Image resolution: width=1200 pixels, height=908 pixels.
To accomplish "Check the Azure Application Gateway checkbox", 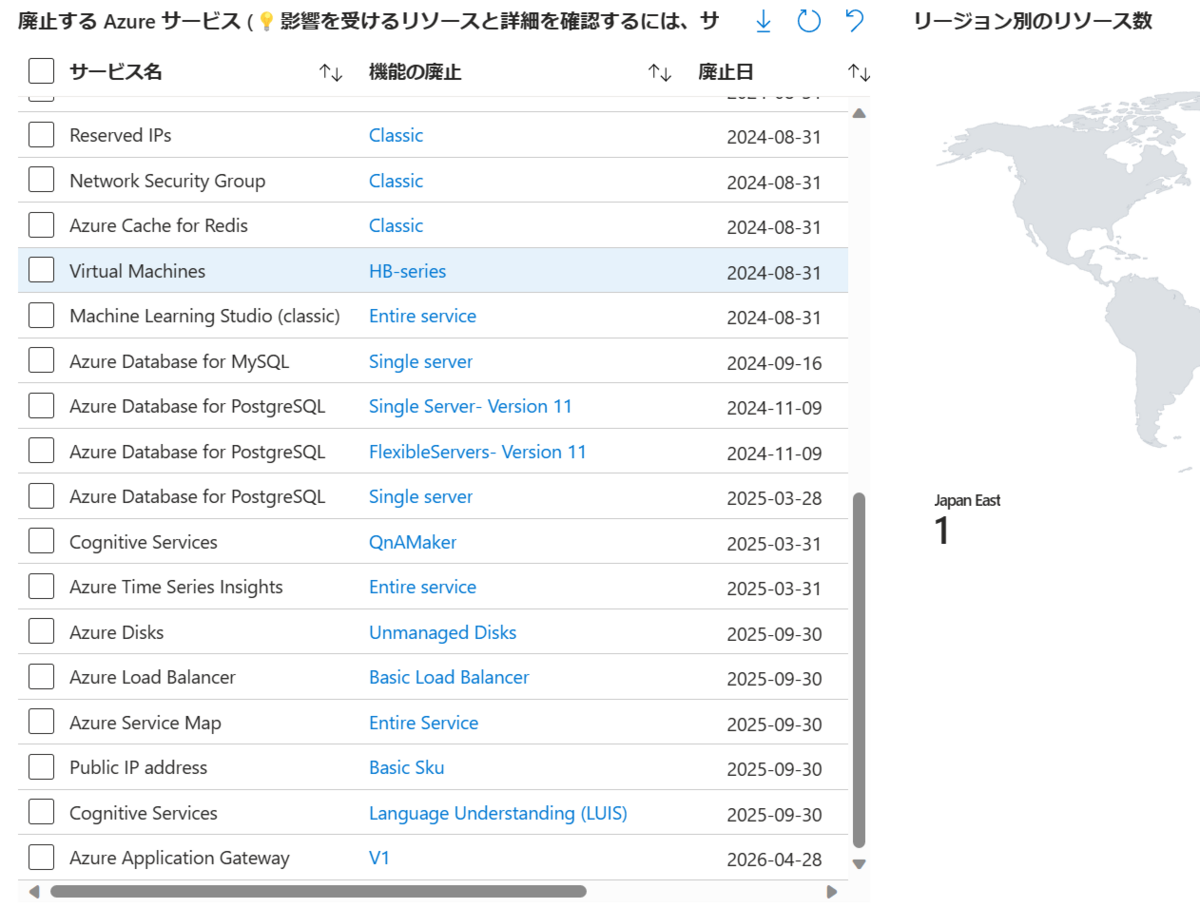I will click(x=41, y=858).
